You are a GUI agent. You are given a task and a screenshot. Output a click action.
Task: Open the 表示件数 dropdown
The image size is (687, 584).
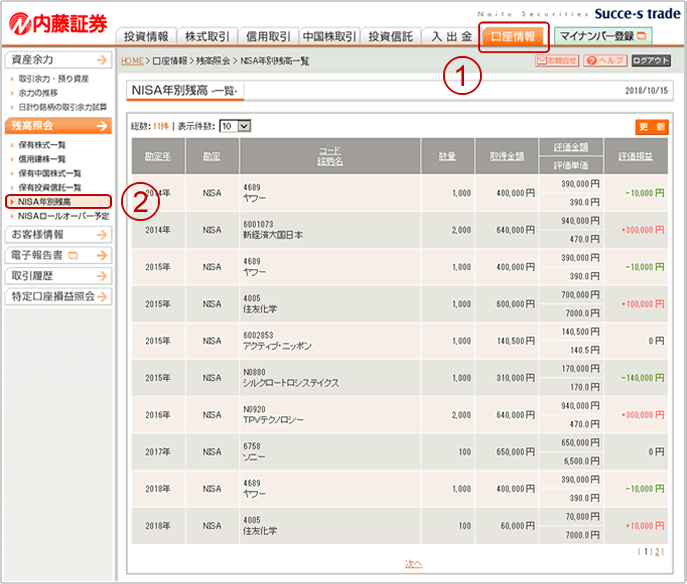point(235,126)
